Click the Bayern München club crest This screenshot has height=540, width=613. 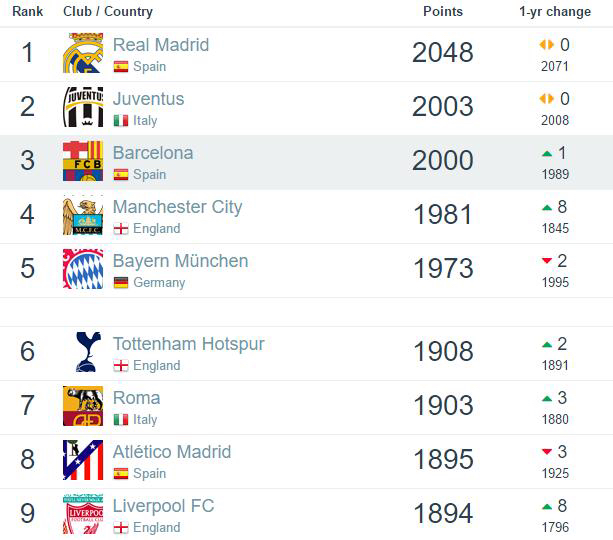tap(83, 269)
